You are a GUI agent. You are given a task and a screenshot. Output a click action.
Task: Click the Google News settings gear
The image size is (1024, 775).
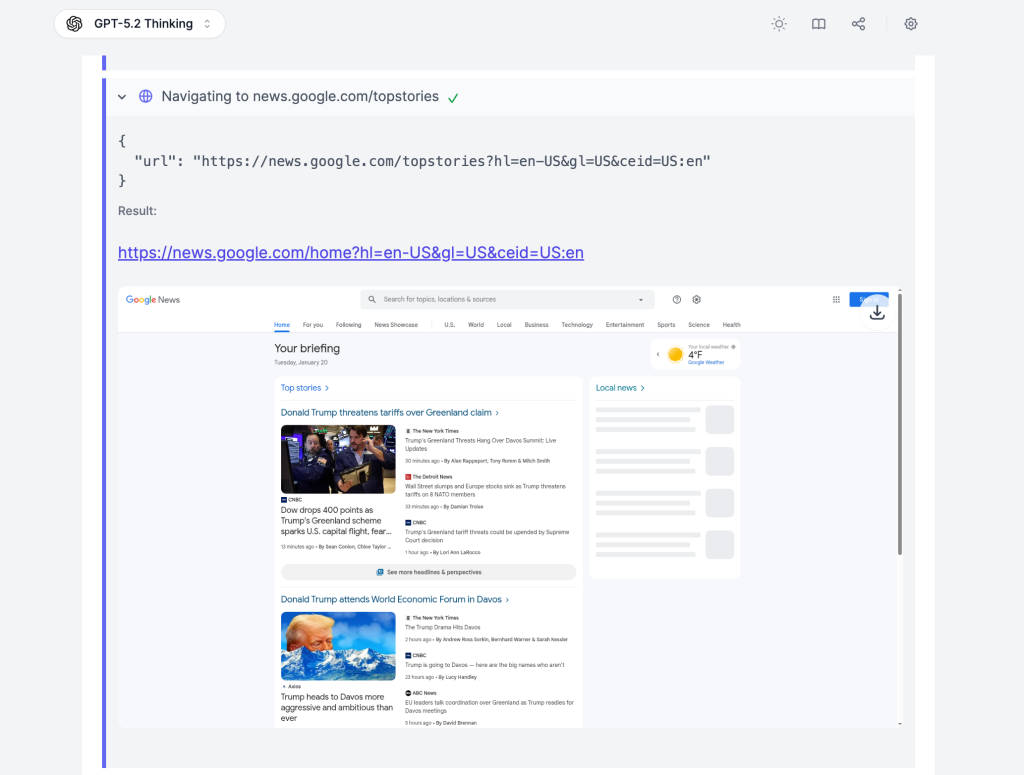(x=697, y=299)
